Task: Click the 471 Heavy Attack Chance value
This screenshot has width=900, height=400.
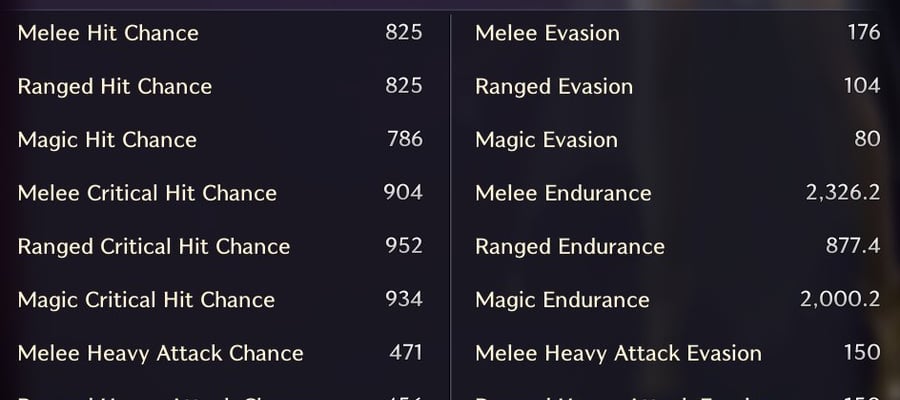Action: 406,352
